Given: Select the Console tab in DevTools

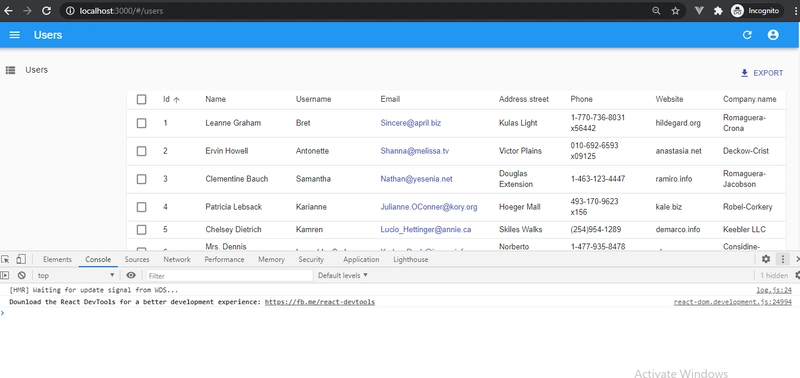Looking at the screenshot, I should [x=98, y=259].
